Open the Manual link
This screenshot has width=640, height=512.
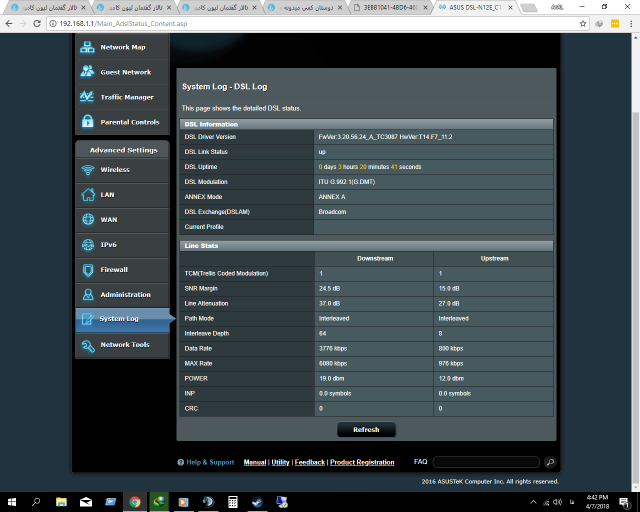pyautogui.click(x=255, y=462)
